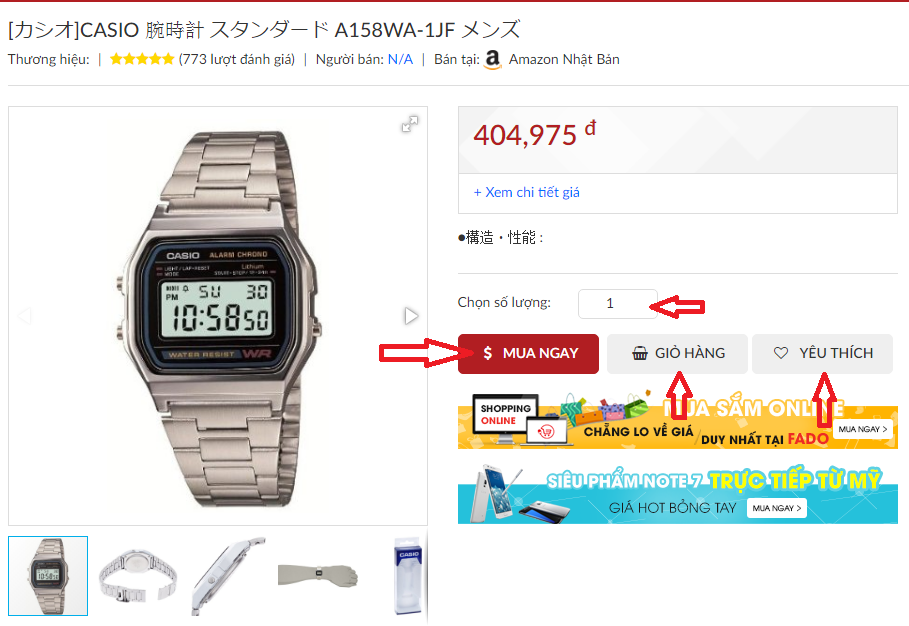Go to previous image using left arrow
The width and height of the screenshot is (909, 626).
pyautogui.click(x=24, y=316)
